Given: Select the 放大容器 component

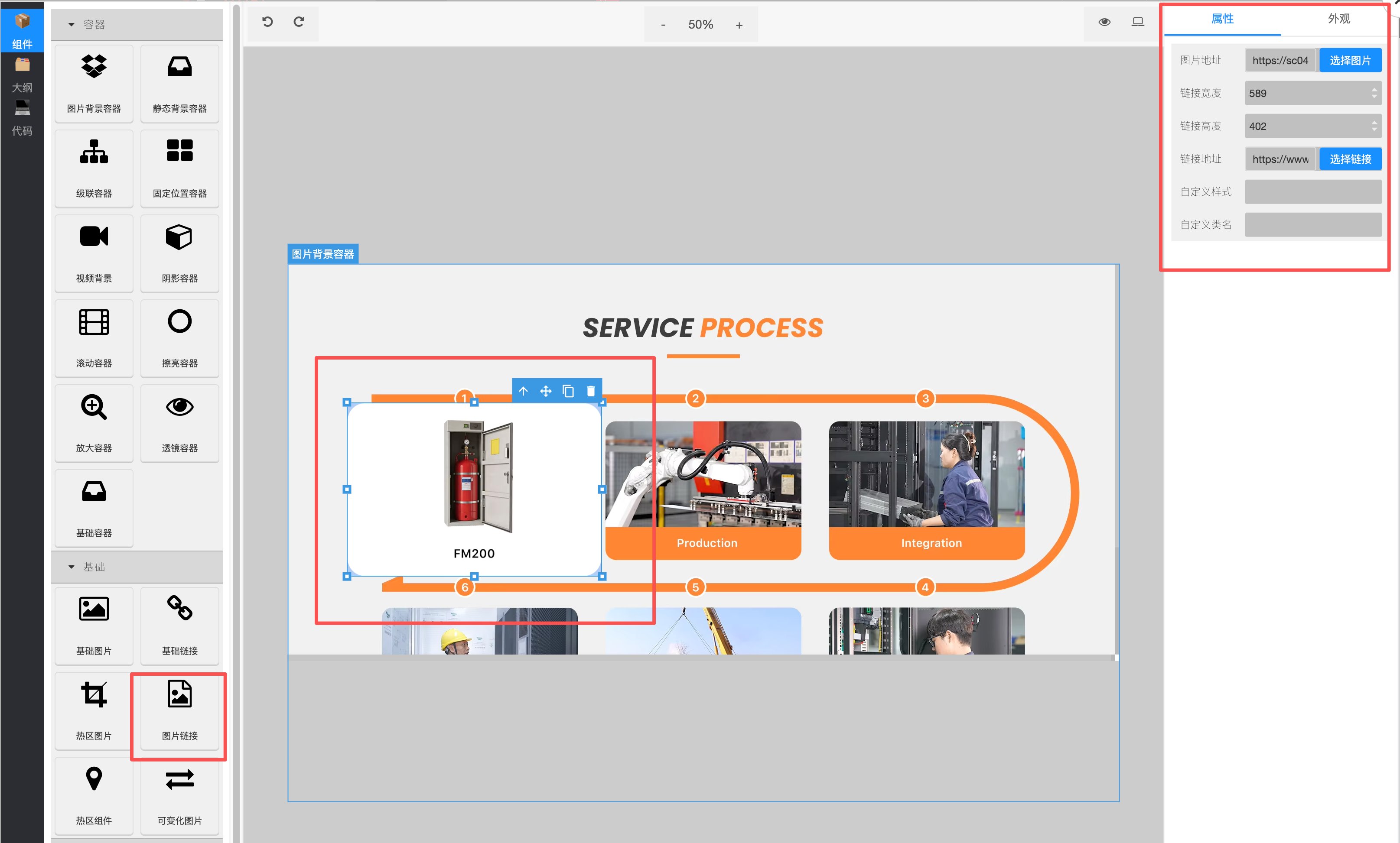Looking at the screenshot, I should (x=94, y=423).
